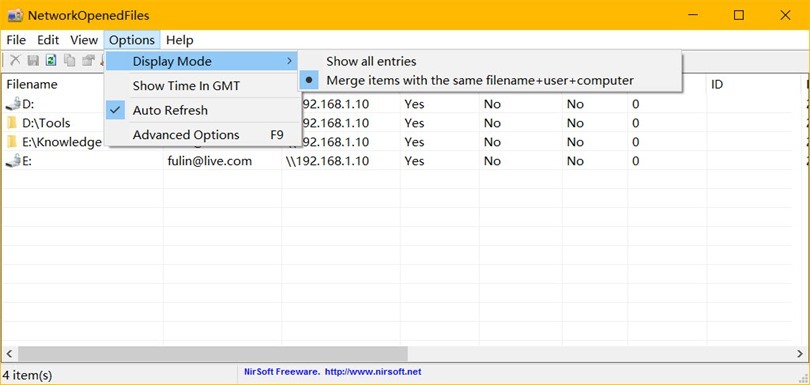The height and width of the screenshot is (385, 810).
Task: Click the horizontal scrollbar thumb
Action: pyautogui.click(x=213, y=354)
